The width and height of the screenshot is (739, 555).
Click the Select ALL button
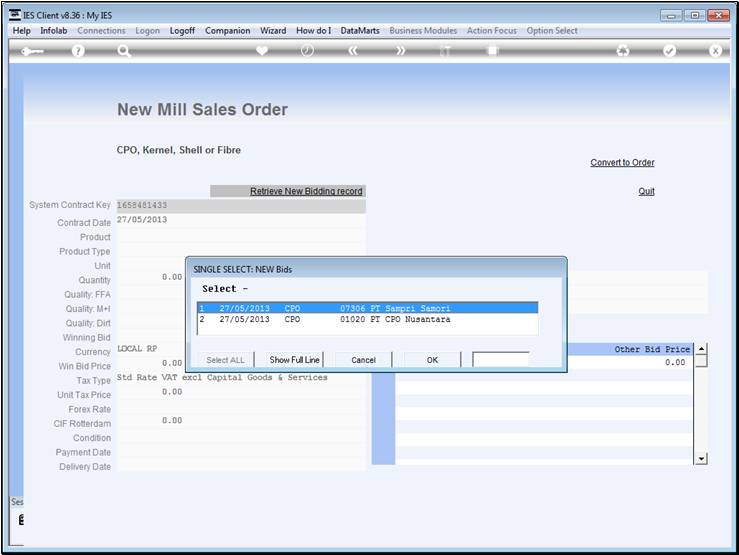pyautogui.click(x=225, y=360)
